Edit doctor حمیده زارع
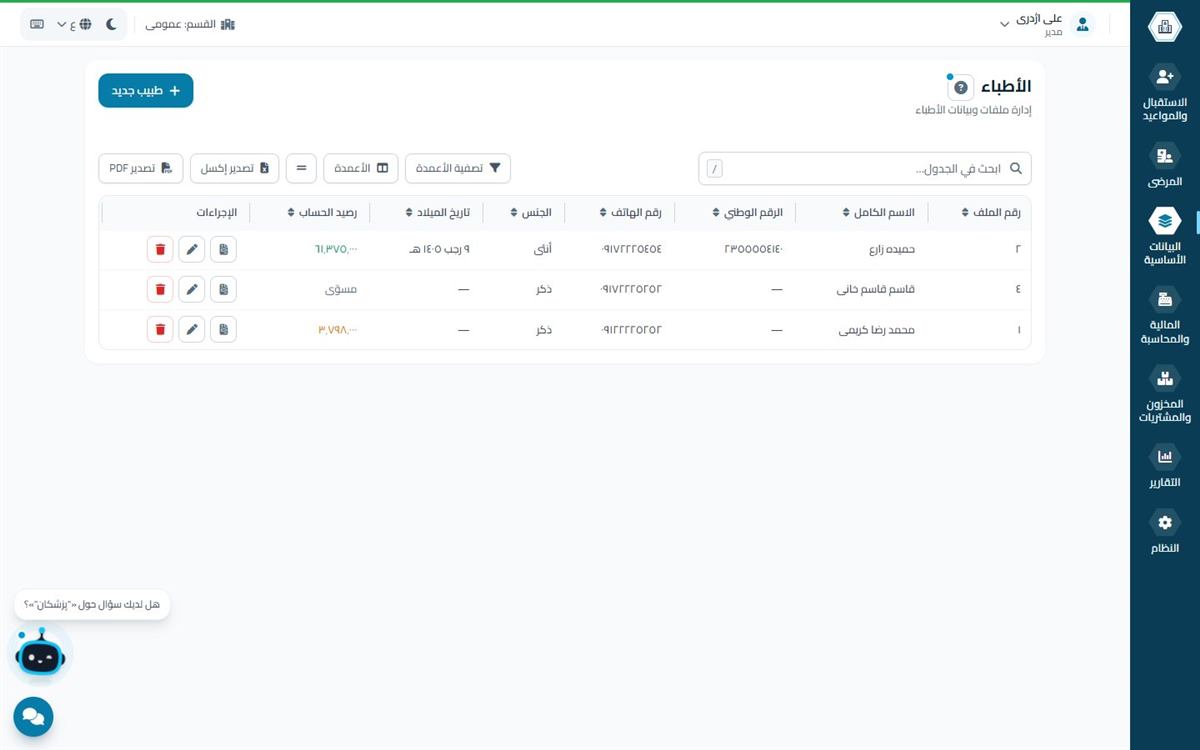This screenshot has width=1200, height=750. click(192, 249)
